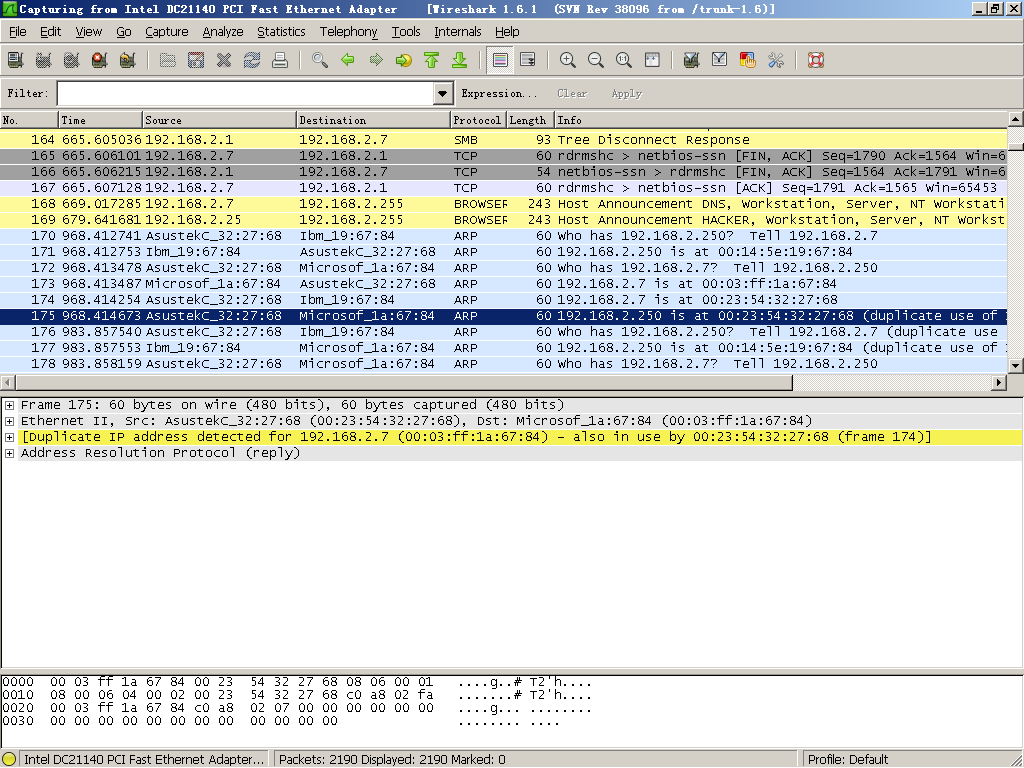Go to a specific packet number icon
Viewport: 1024px width, 768px height.
coord(404,60)
